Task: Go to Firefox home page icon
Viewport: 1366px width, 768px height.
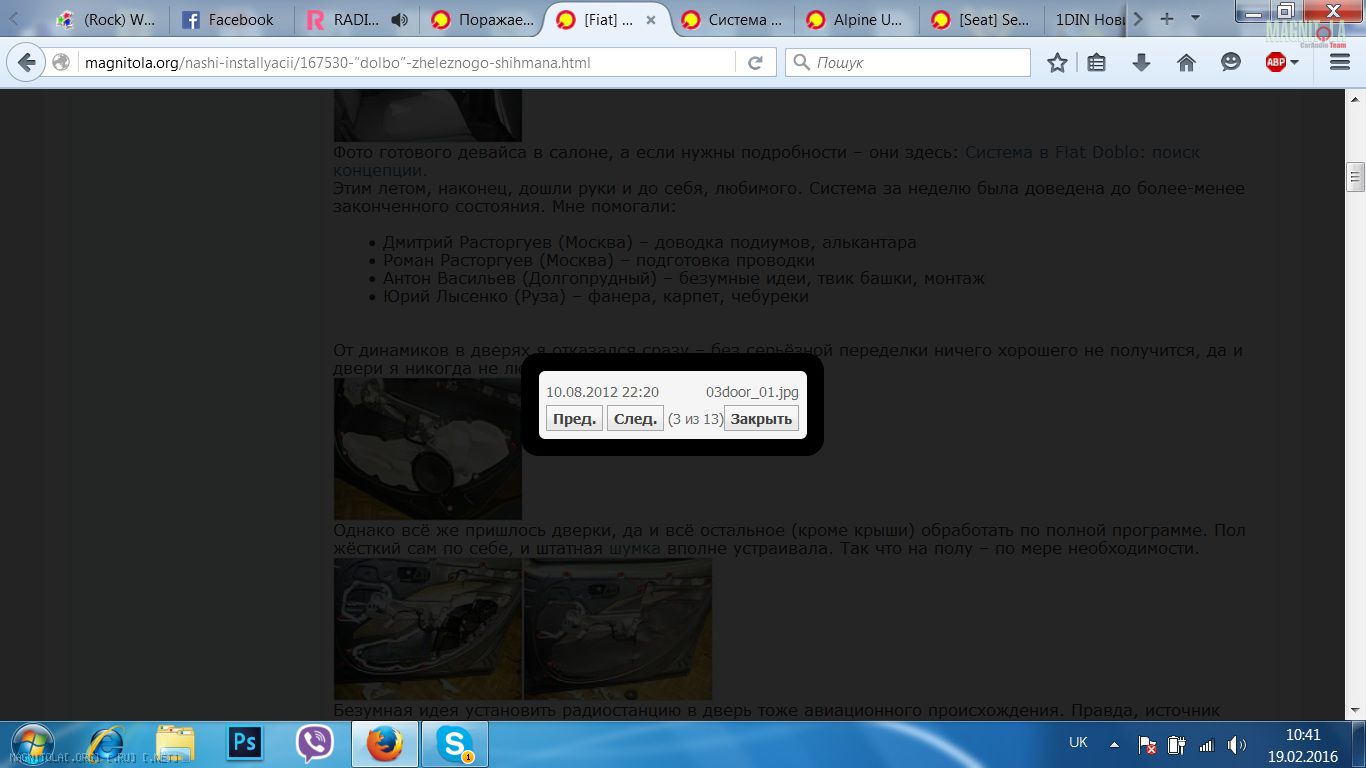Action: 1186,63
